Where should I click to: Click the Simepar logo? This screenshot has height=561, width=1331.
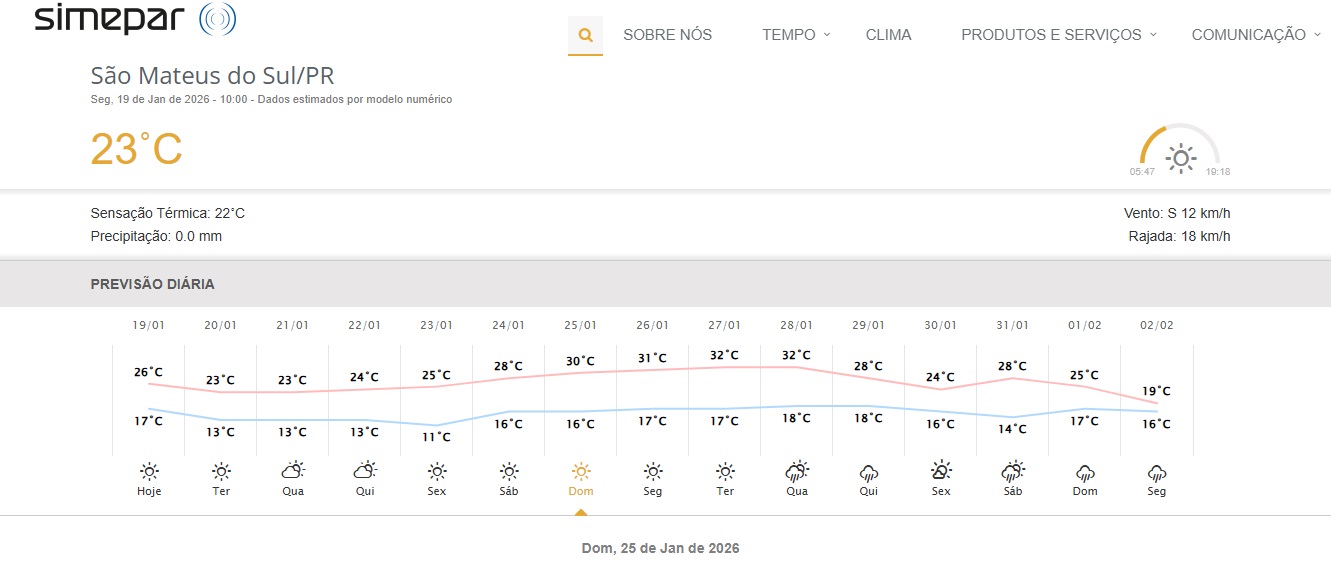point(135,19)
